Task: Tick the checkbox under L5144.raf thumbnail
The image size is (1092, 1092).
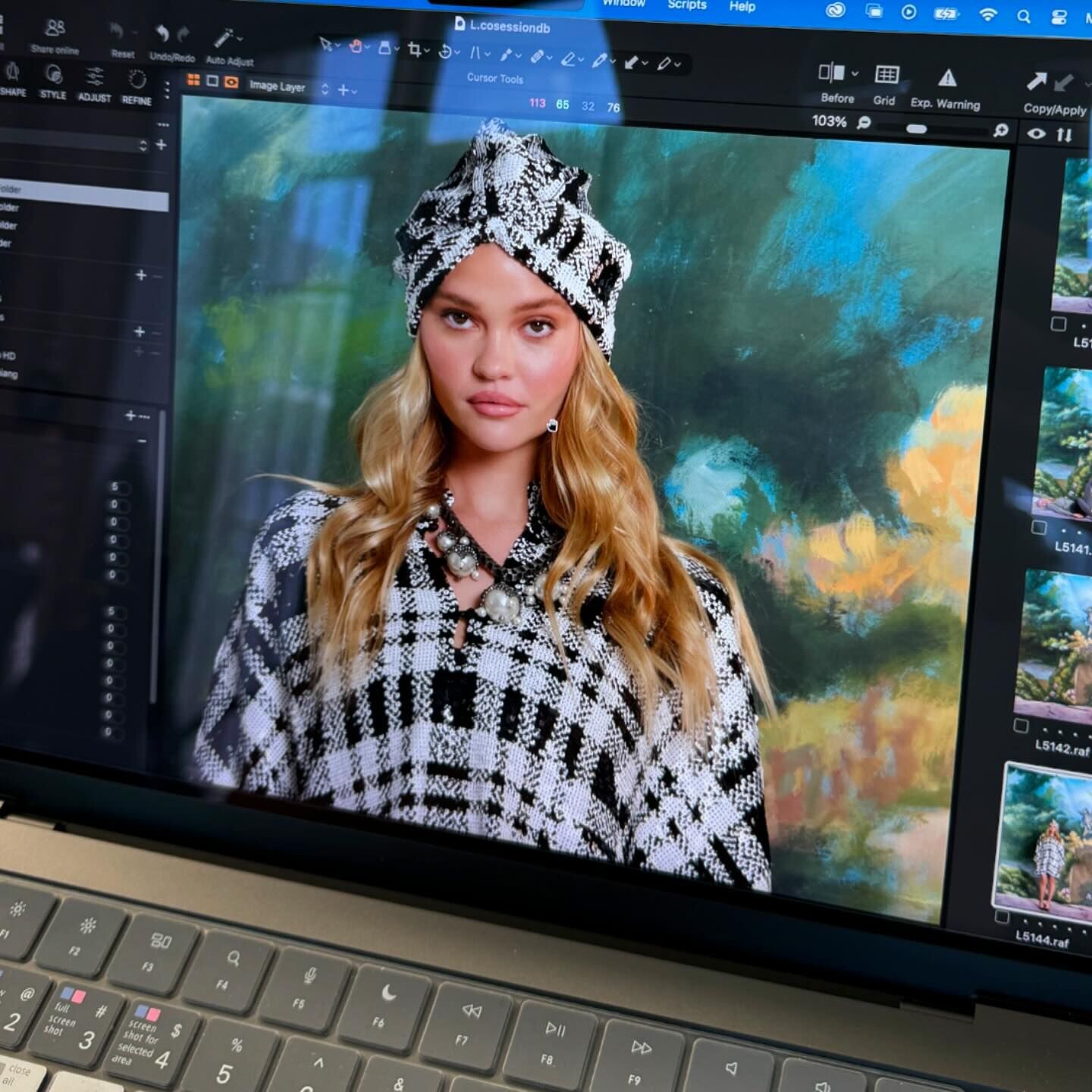Action: tap(1002, 917)
